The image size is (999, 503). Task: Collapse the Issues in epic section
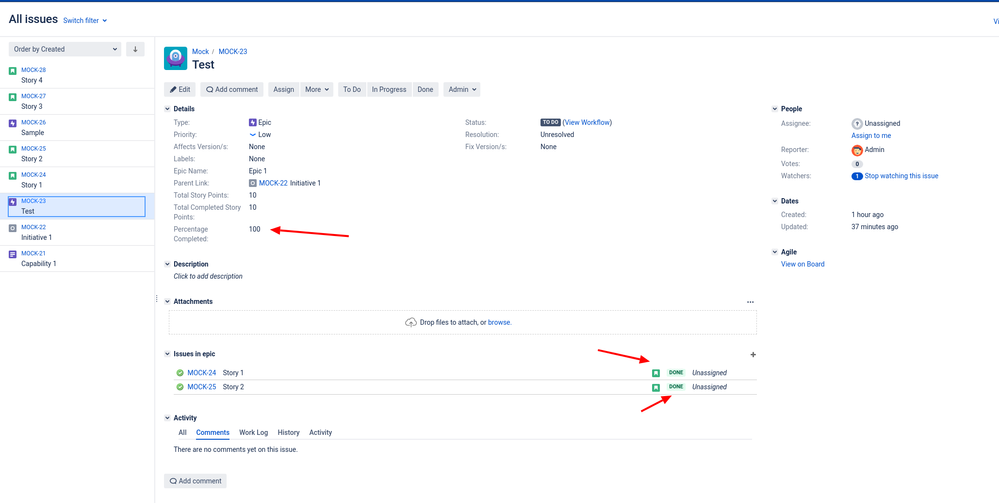click(x=168, y=354)
